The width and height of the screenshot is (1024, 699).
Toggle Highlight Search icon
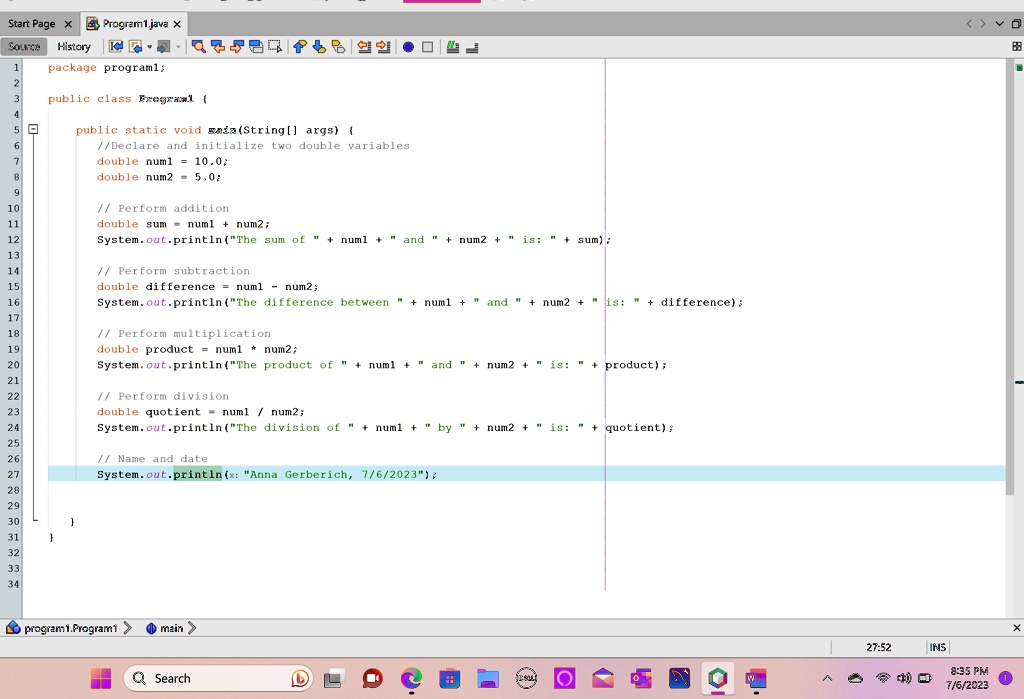[256, 46]
